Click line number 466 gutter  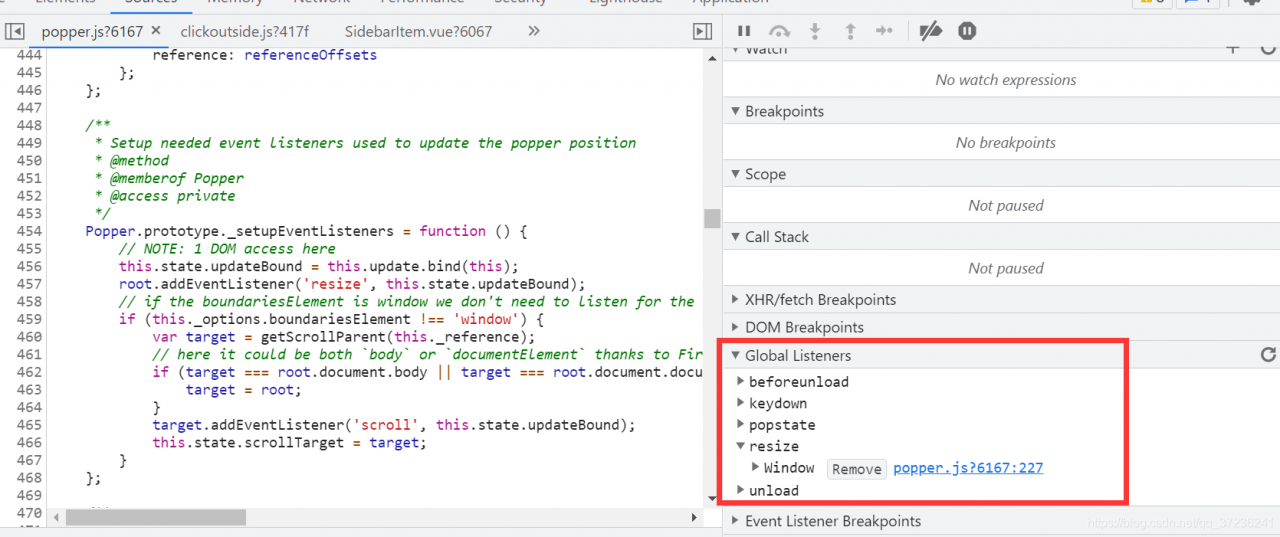coord(29,442)
